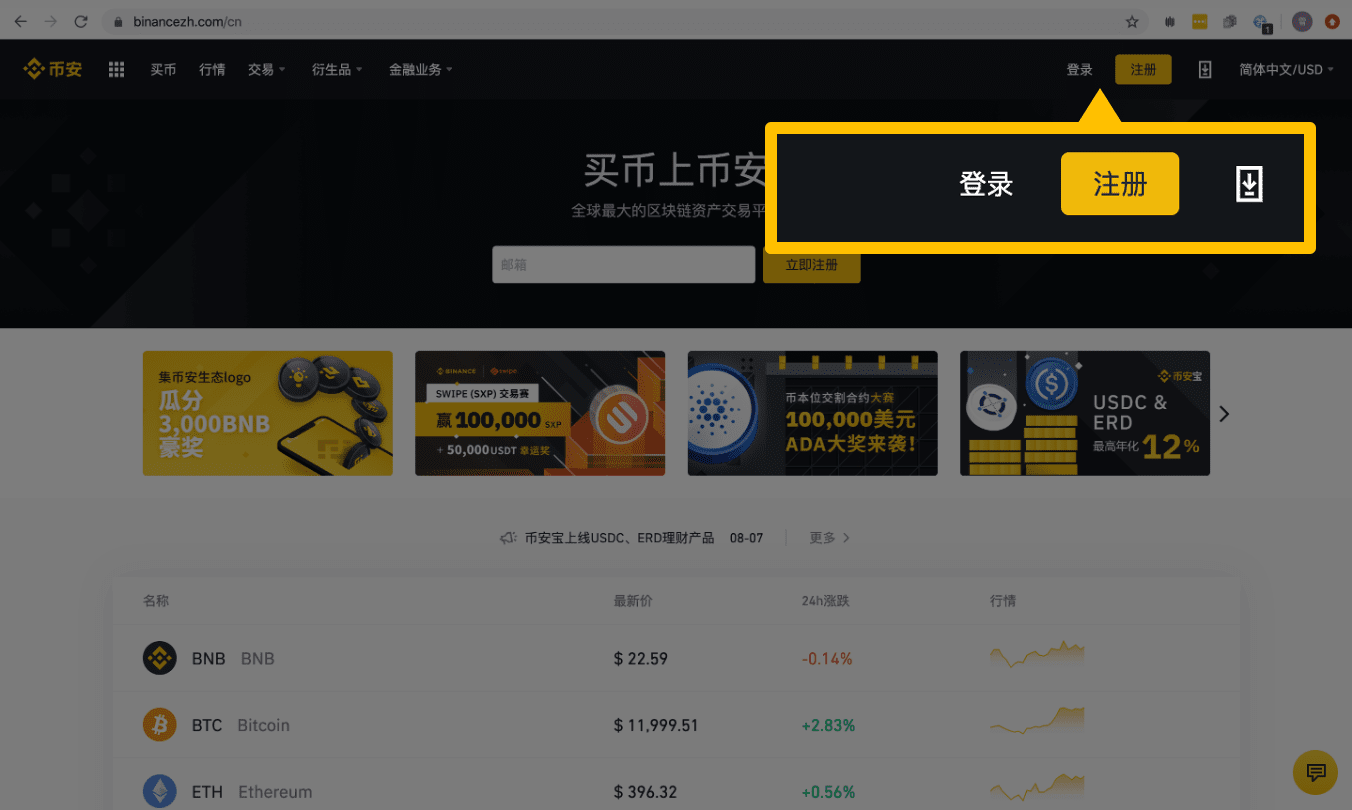
Task: Open the BNB sparkline chart
Action: 1037,655
